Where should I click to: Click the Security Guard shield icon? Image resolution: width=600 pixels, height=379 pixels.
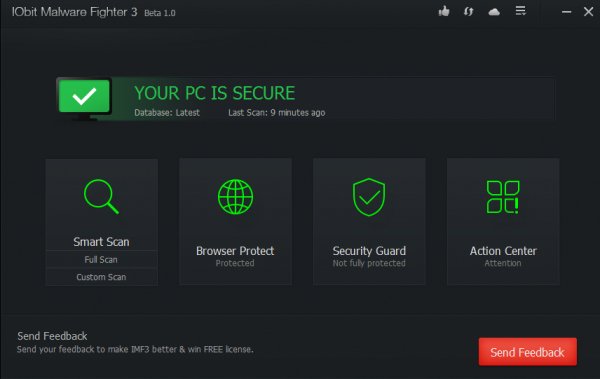(x=369, y=197)
